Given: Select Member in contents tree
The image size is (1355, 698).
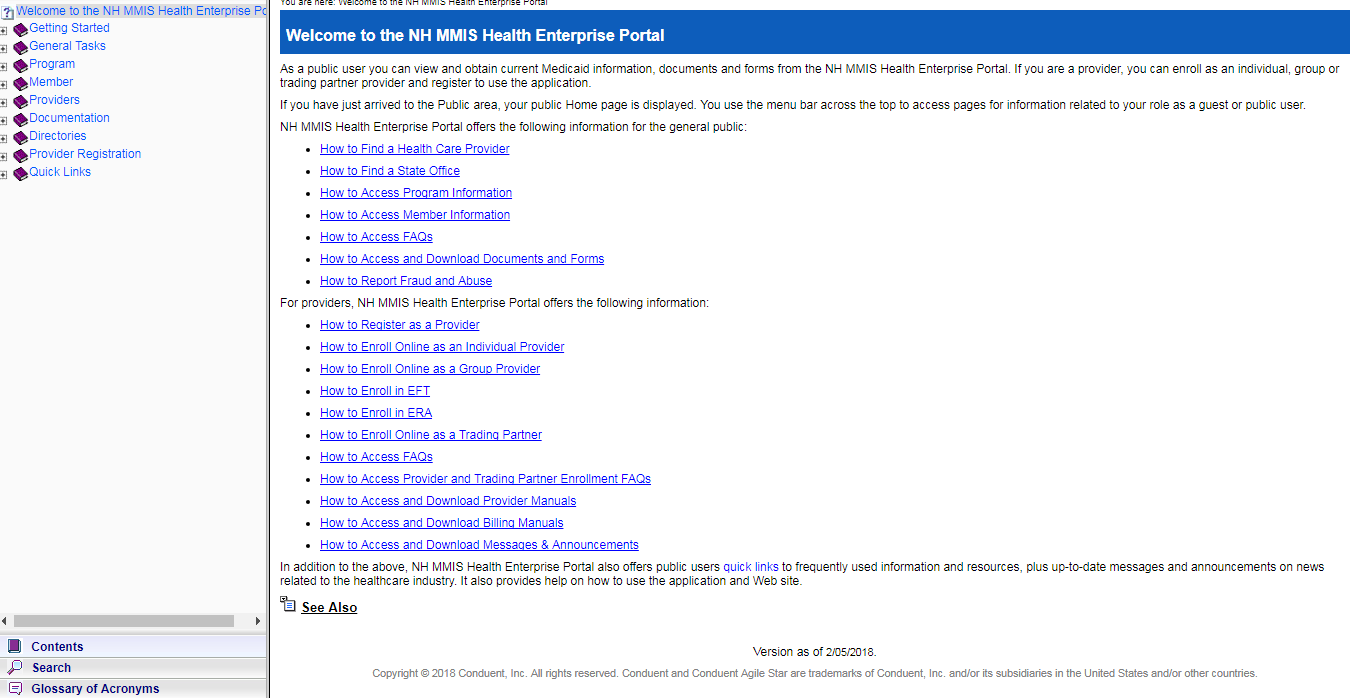Looking at the screenshot, I should (x=51, y=82).
